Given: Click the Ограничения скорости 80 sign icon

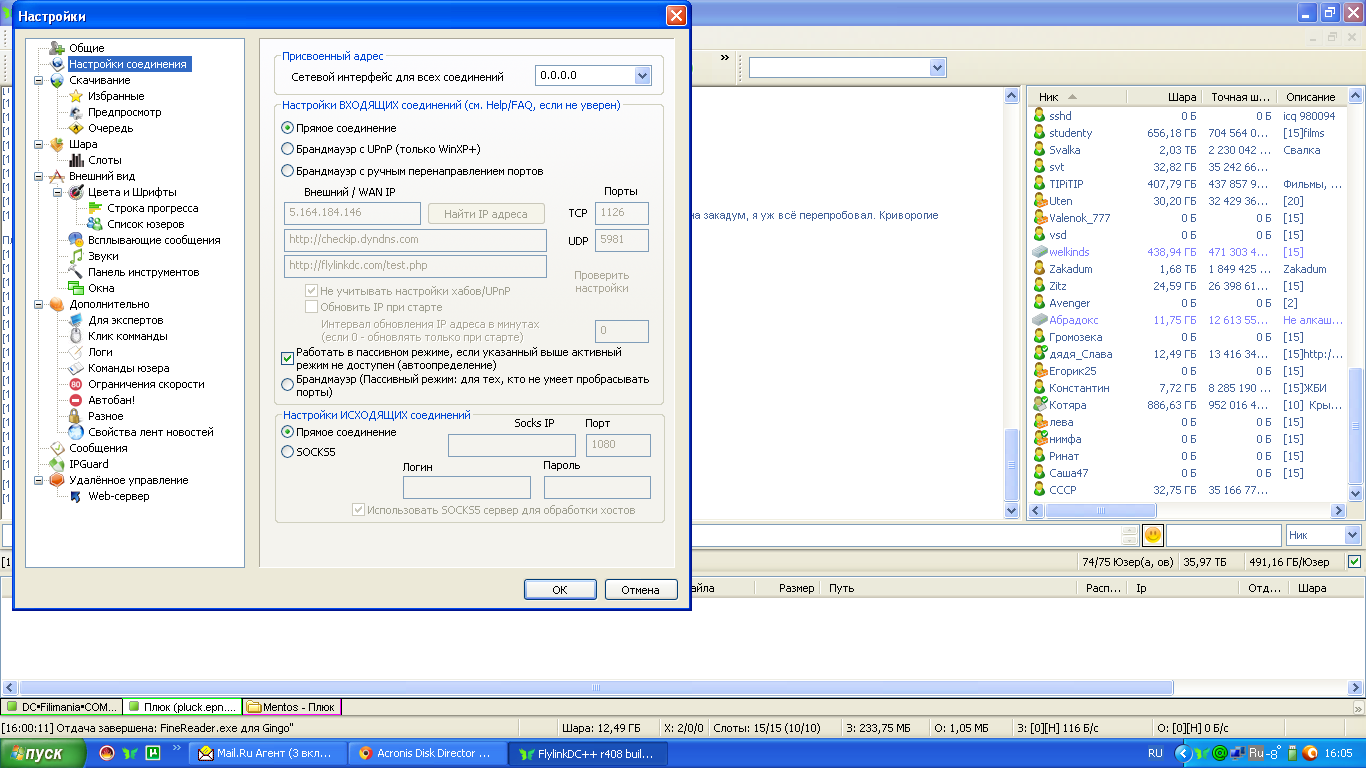Looking at the screenshot, I should (76, 384).
